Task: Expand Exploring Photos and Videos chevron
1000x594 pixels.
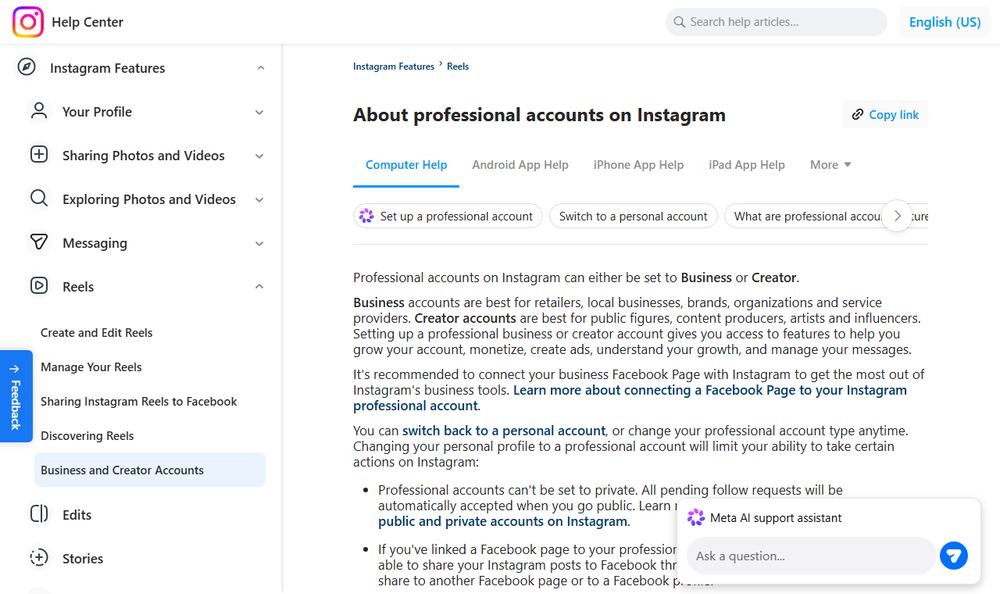Action: pyautogui.click(x=260, y=200)
